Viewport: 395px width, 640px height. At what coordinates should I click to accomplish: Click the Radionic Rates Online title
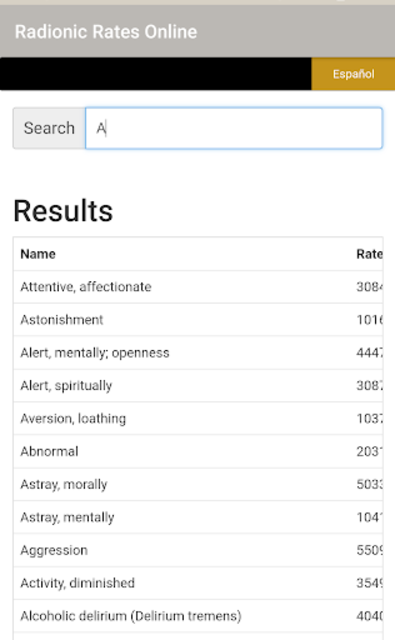(106, 32)
